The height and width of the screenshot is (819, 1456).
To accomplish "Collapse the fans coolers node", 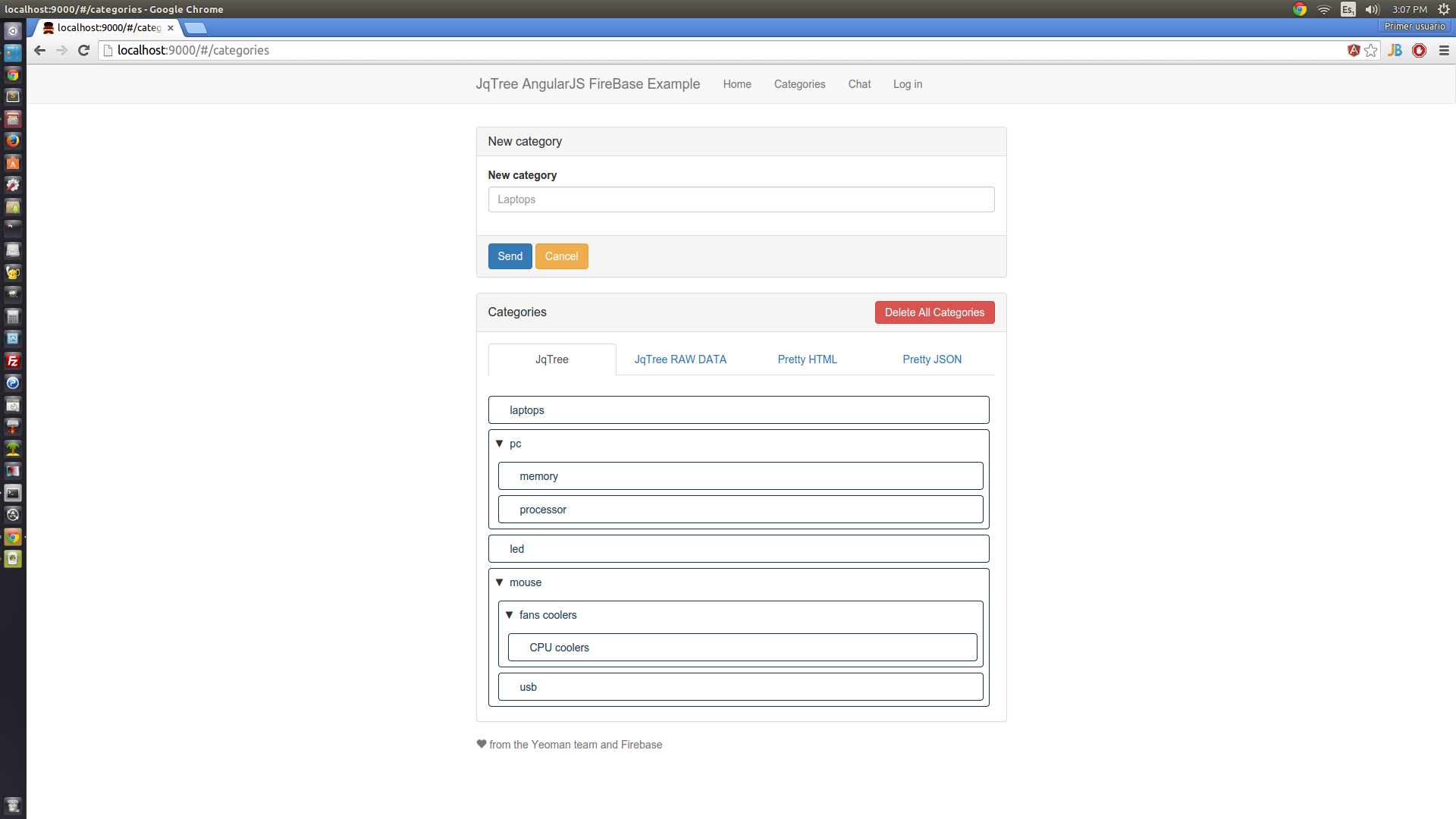I will [509, 615].
